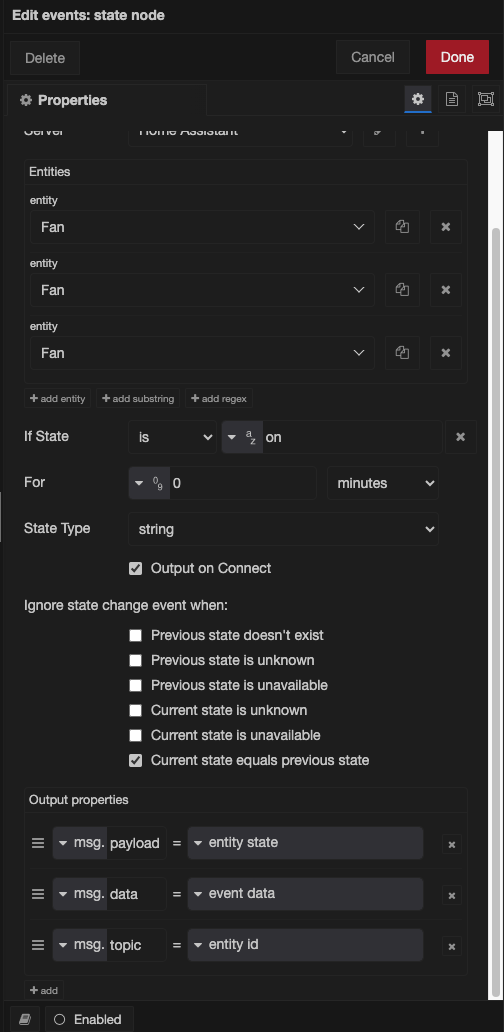
Task: Open the second Fan entity dropdown
Action: (202, 290)
